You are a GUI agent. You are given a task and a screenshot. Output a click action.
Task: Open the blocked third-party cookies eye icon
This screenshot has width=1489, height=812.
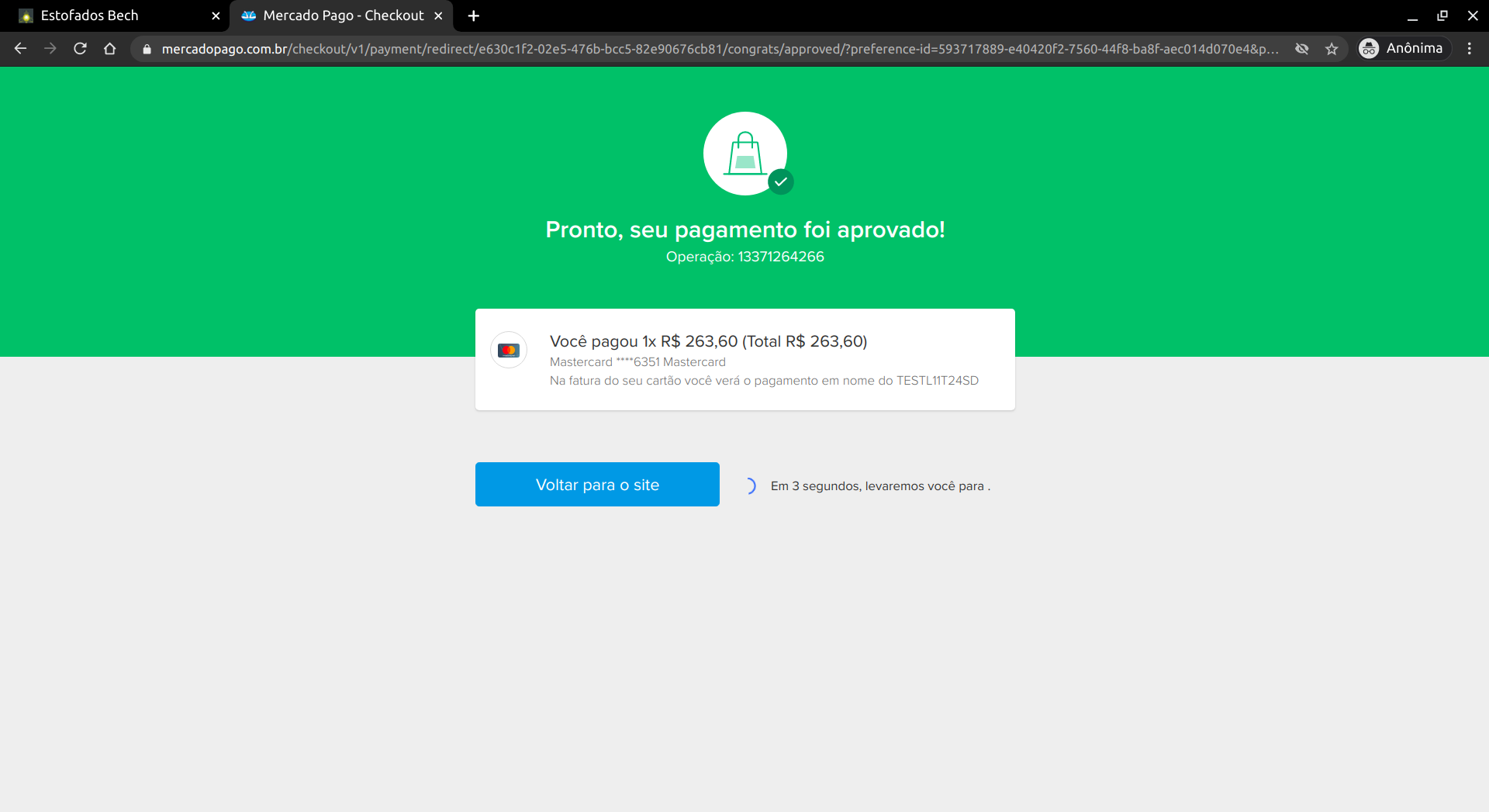coord(1302,49)
